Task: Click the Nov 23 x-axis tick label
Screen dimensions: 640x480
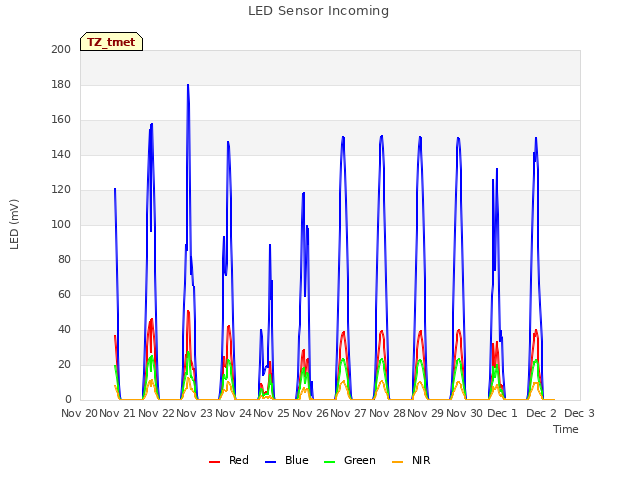Action: [194, 413]
